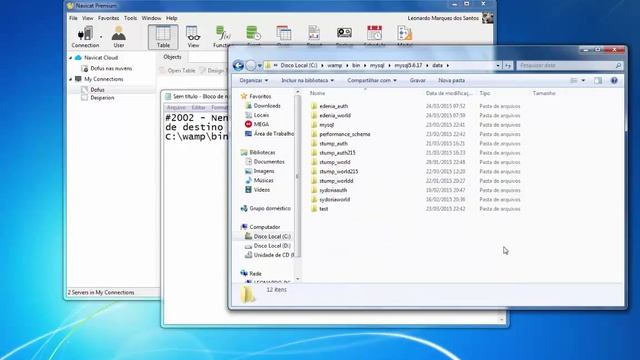Open the address bar history dropdown
Screen dimensions: 640x360
[x=498, y=65]
